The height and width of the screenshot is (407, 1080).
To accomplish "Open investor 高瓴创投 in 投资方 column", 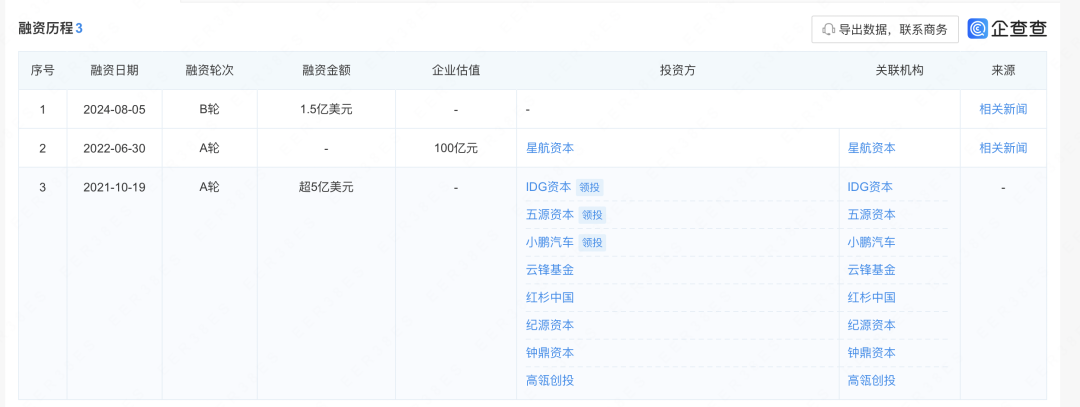I will point(550,379).
